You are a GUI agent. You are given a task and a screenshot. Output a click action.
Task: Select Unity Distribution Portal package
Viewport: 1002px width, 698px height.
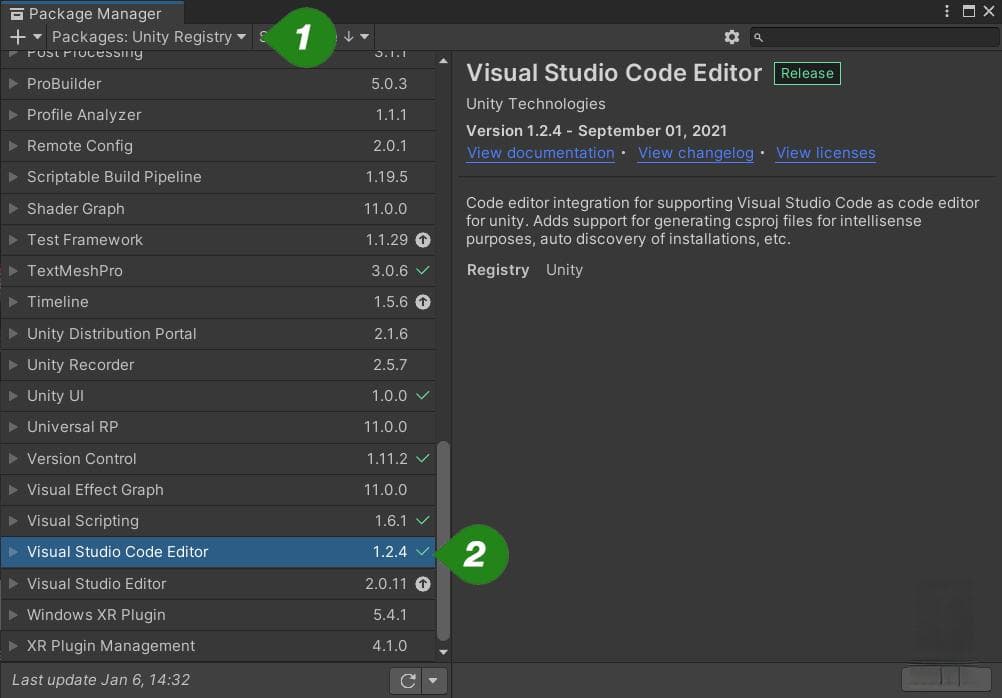[x=218, y=334]
